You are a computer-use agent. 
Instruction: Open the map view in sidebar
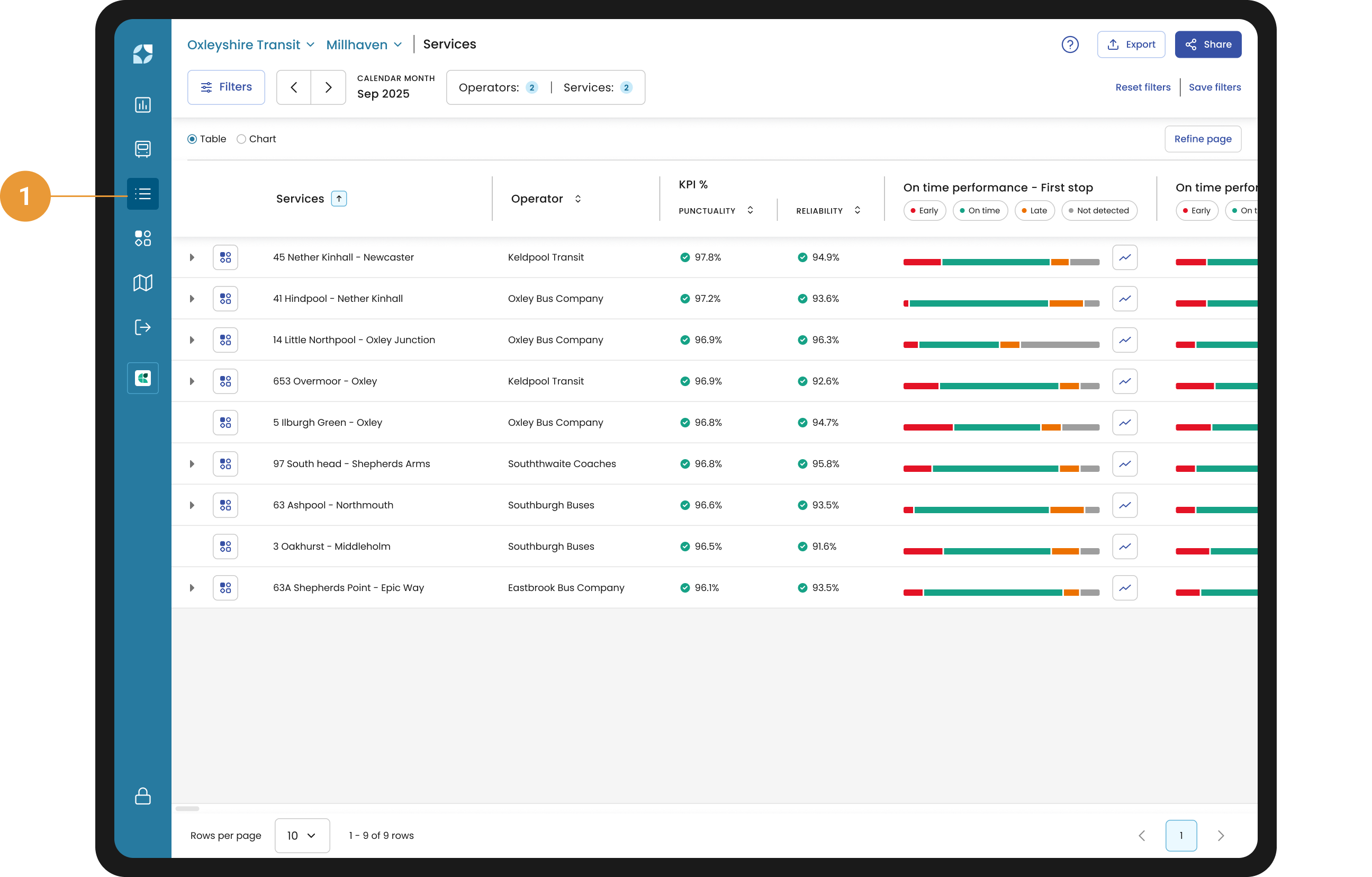click(x=142, y=283)
